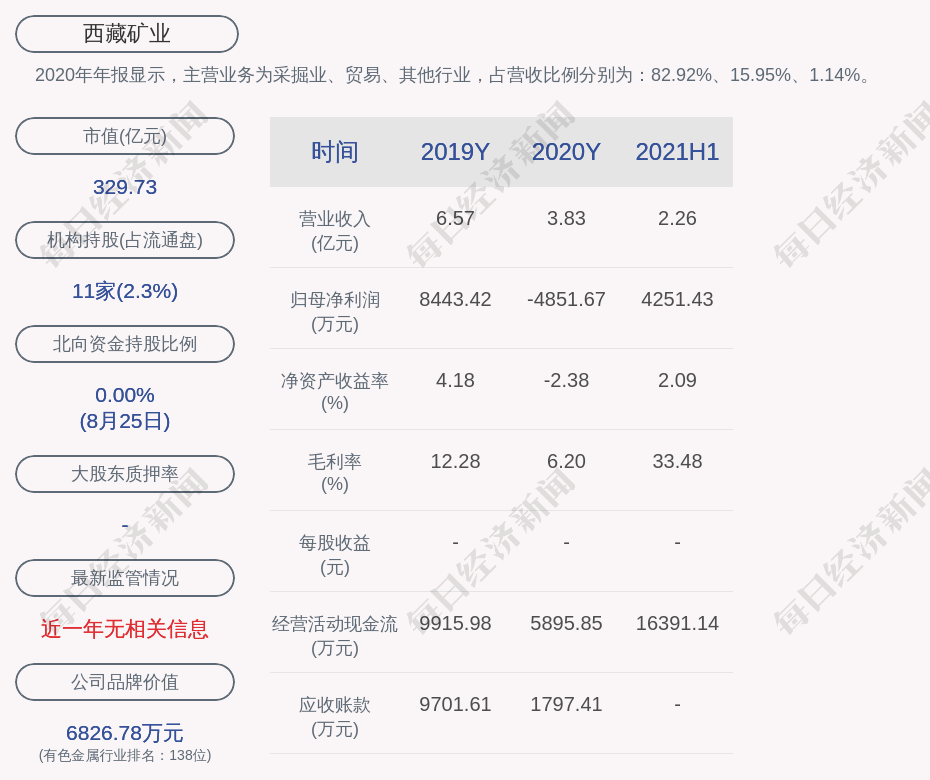Image resolution: width=930 pixels, height=780 pixels.
Task: Click gross margin value 12.28
Action: tap(455, 461)
